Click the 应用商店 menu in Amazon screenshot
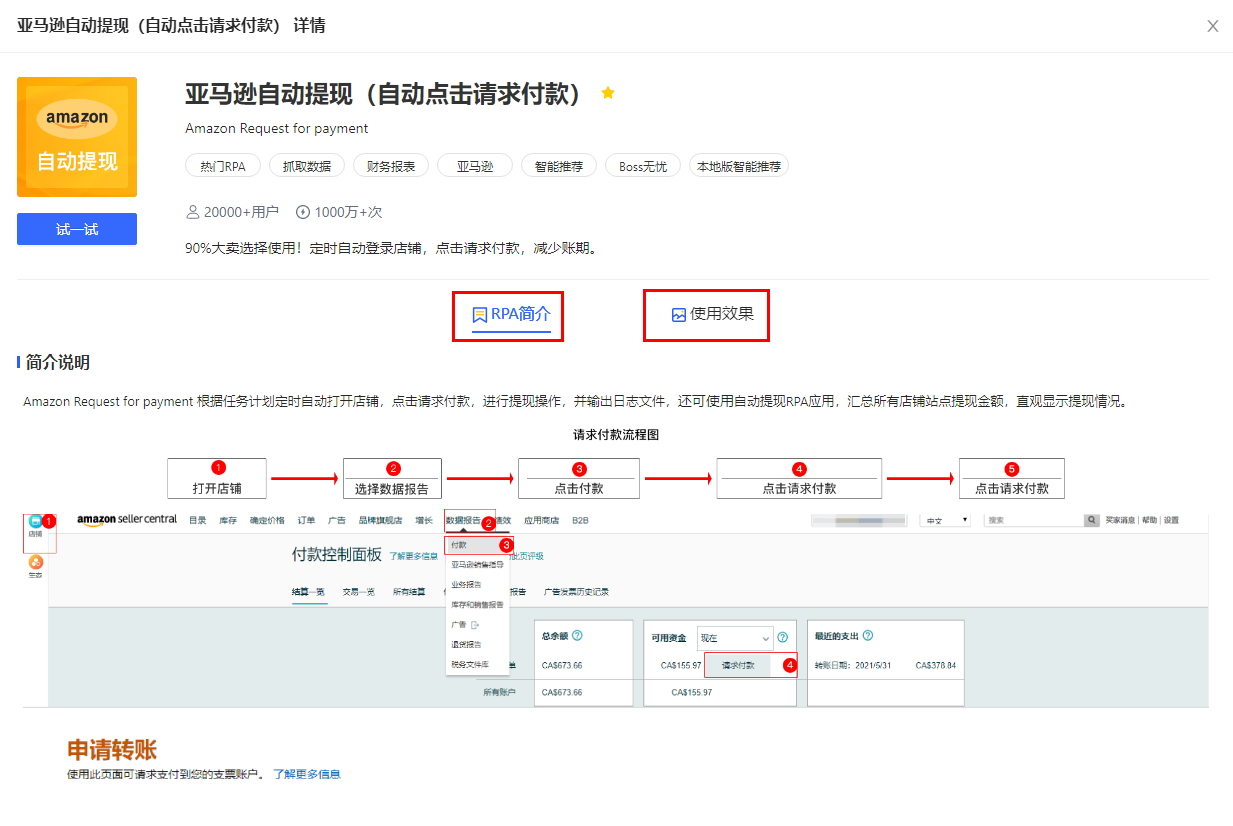The image size is (1233, 826). click(541, 520)
